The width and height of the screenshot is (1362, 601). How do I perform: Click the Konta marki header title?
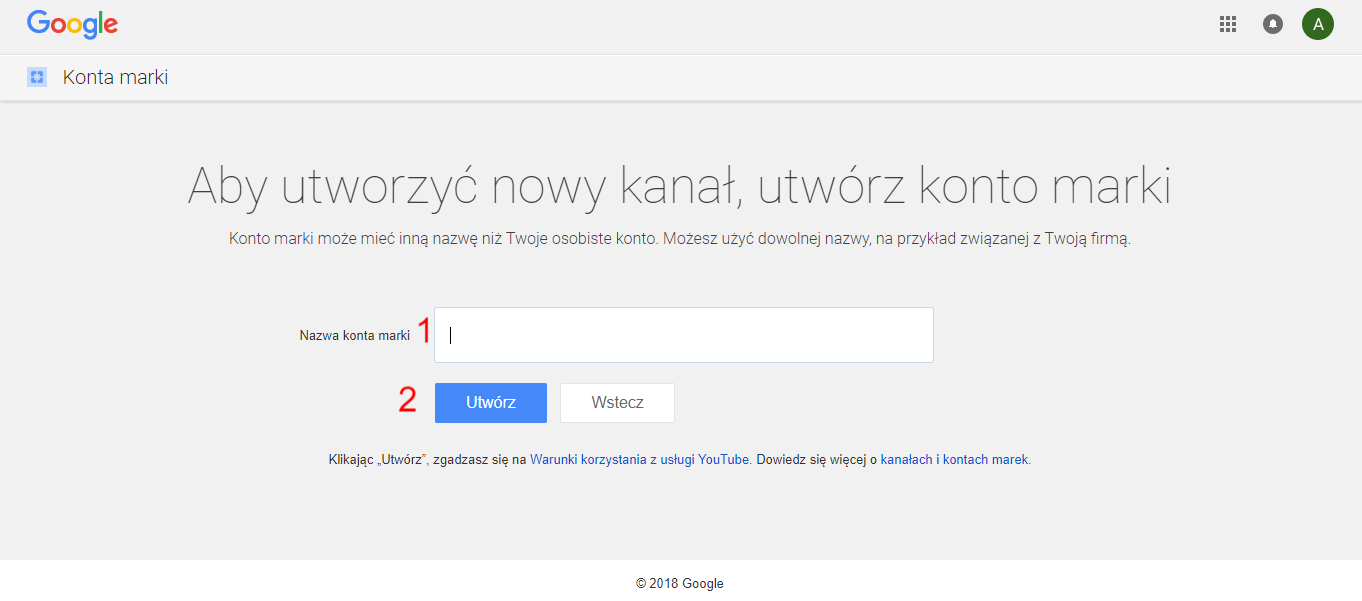(x=115, y=77)
